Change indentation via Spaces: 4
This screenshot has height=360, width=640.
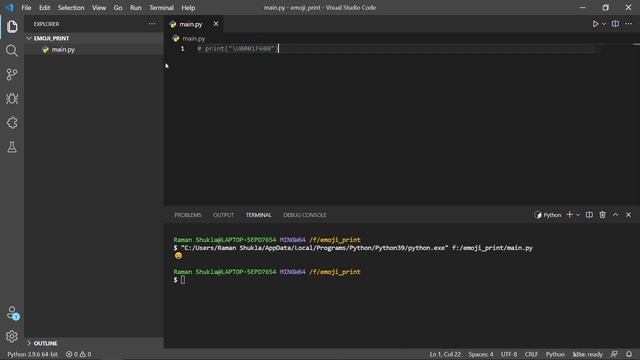(x=481, y=354)
